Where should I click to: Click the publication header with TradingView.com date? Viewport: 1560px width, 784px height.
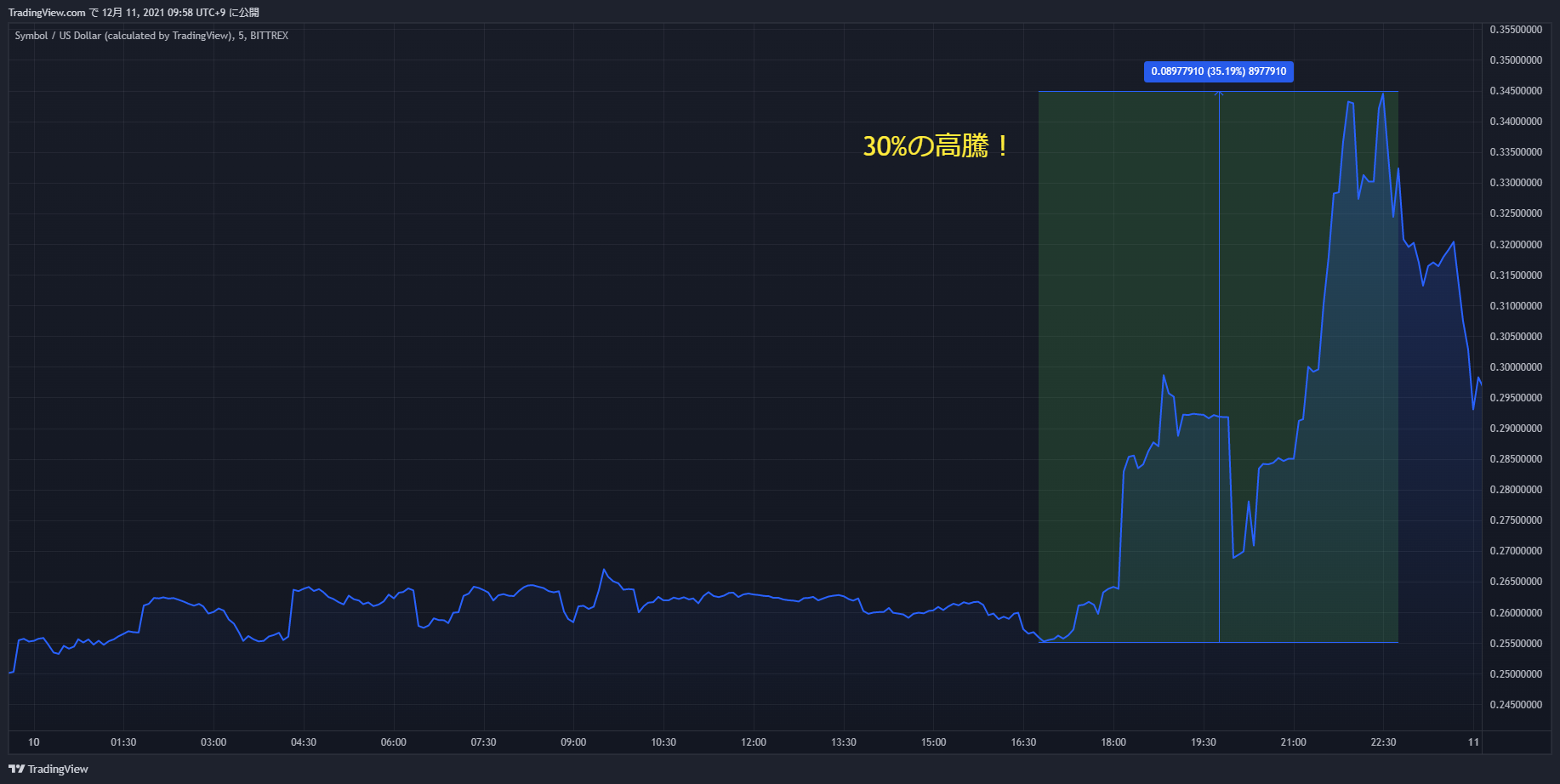point(134,13)
